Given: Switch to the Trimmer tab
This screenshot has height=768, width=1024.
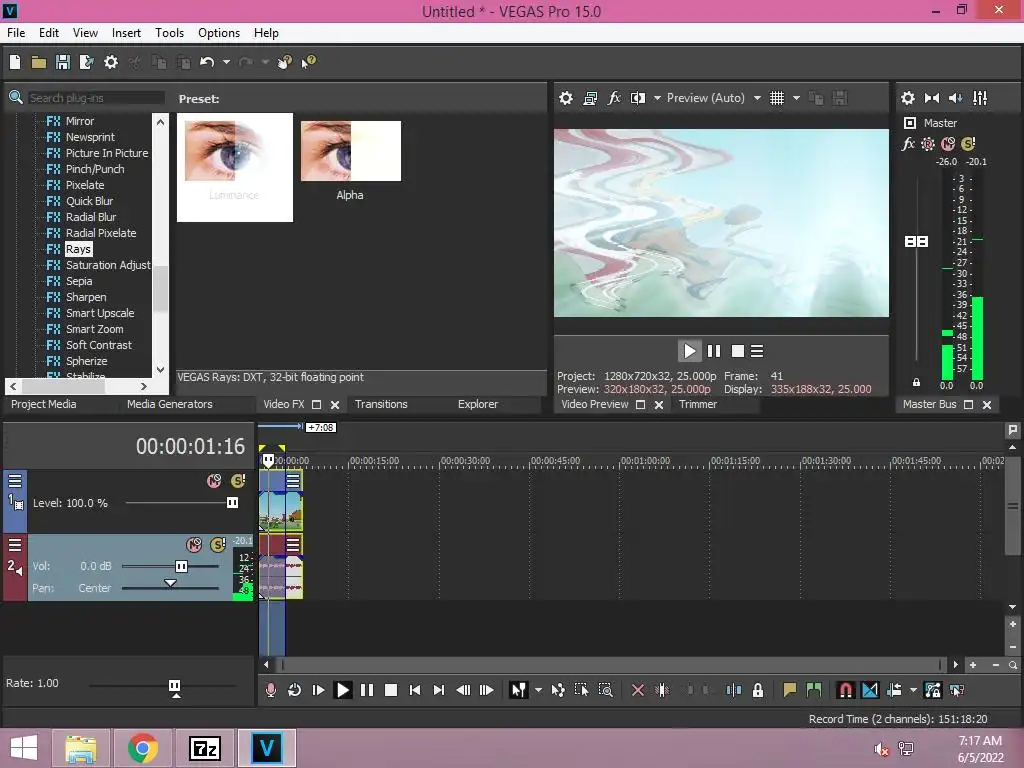Looking at the screenshot, I should [x=697, y=404].
